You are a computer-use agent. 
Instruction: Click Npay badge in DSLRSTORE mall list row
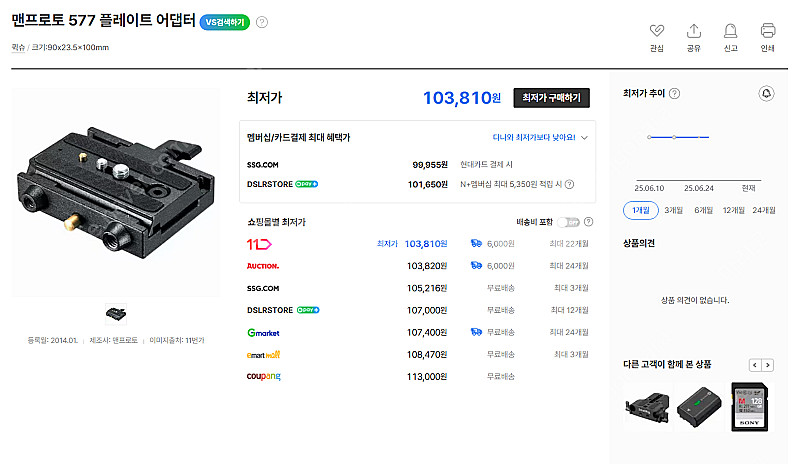point(308,310)
